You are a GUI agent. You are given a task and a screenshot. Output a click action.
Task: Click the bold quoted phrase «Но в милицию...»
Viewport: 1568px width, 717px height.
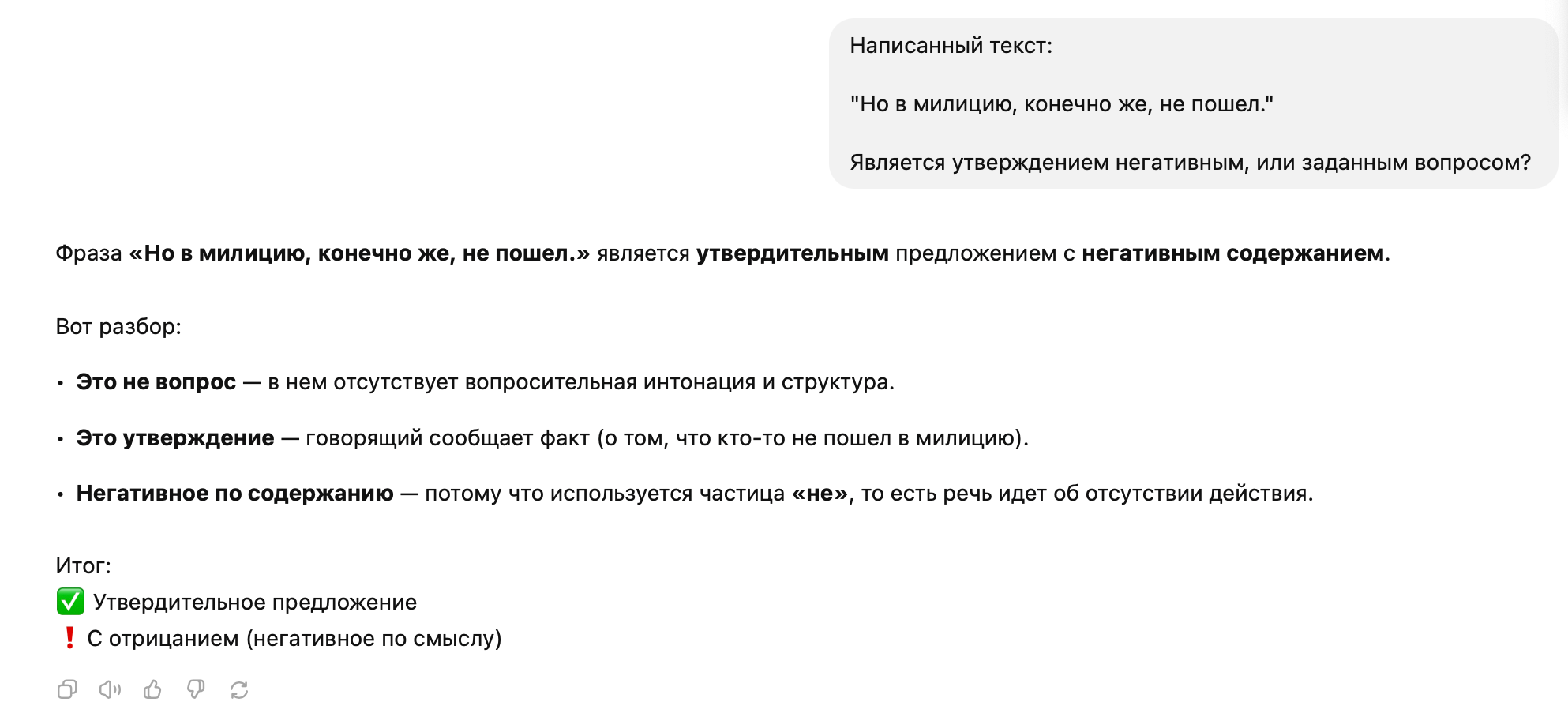click(x=359, y=253)
